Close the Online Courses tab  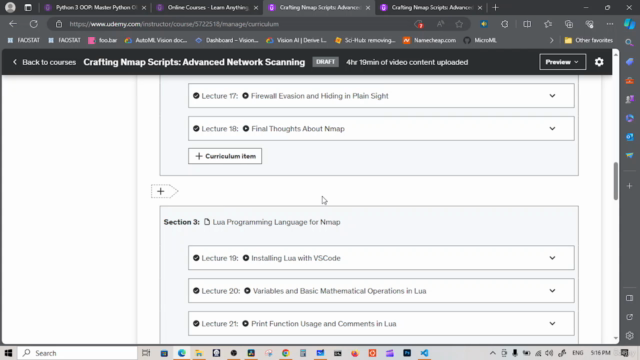click(x=256, y=8)
